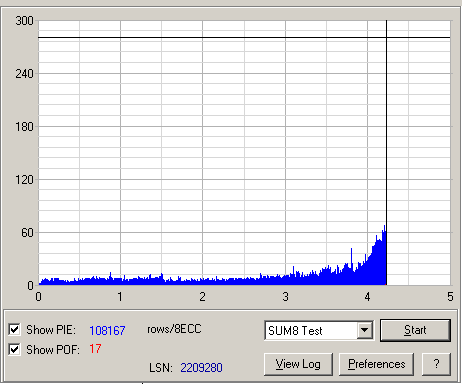
Task: Click the LSN value 2209280
Action: click(201, 368)
